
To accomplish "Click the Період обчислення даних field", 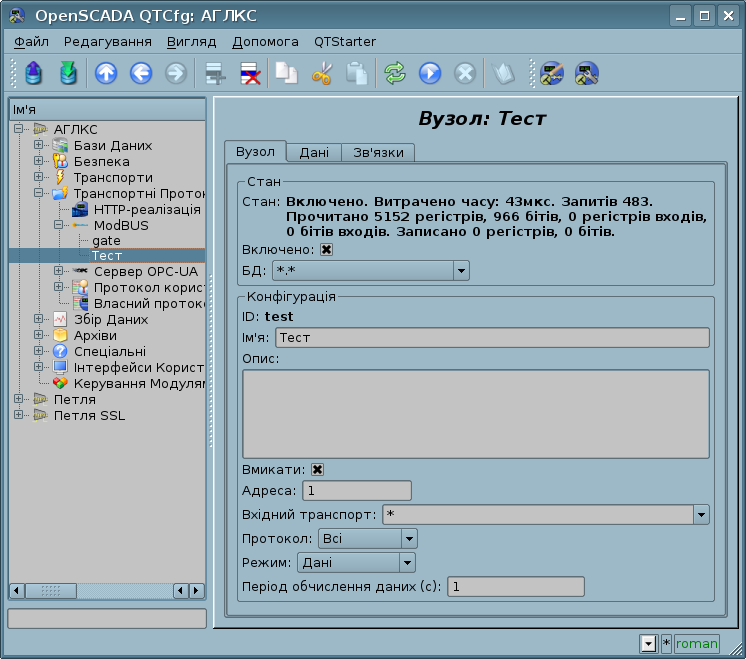I will pyautogui.click(x=516, y=587).
